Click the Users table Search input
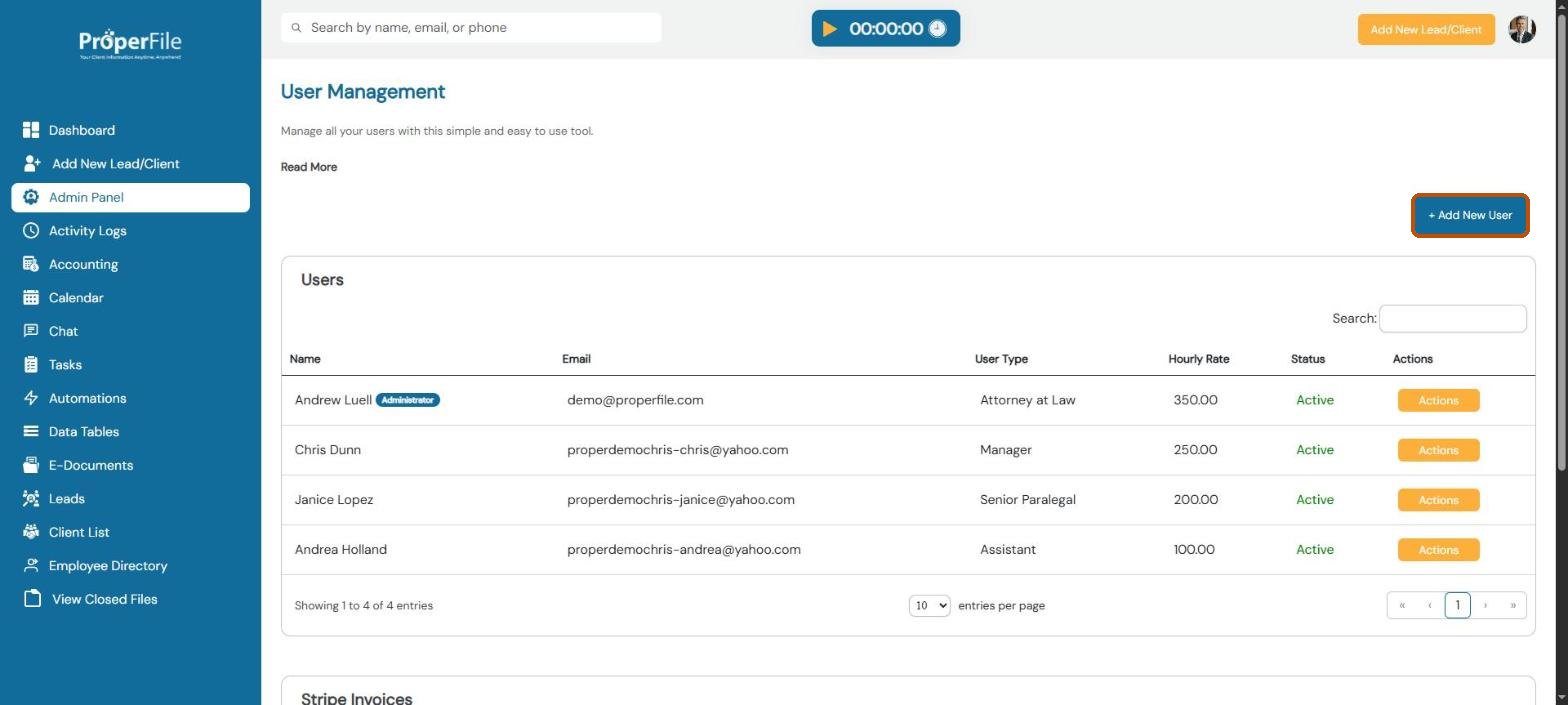Viewport: 1568px width, 705px height. [1452, 319]
